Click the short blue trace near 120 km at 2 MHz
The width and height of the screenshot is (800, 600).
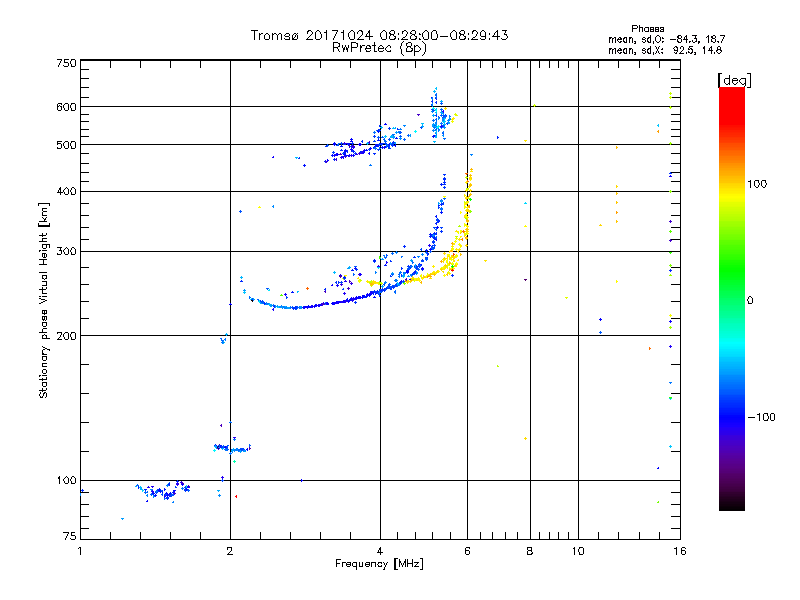232,448
